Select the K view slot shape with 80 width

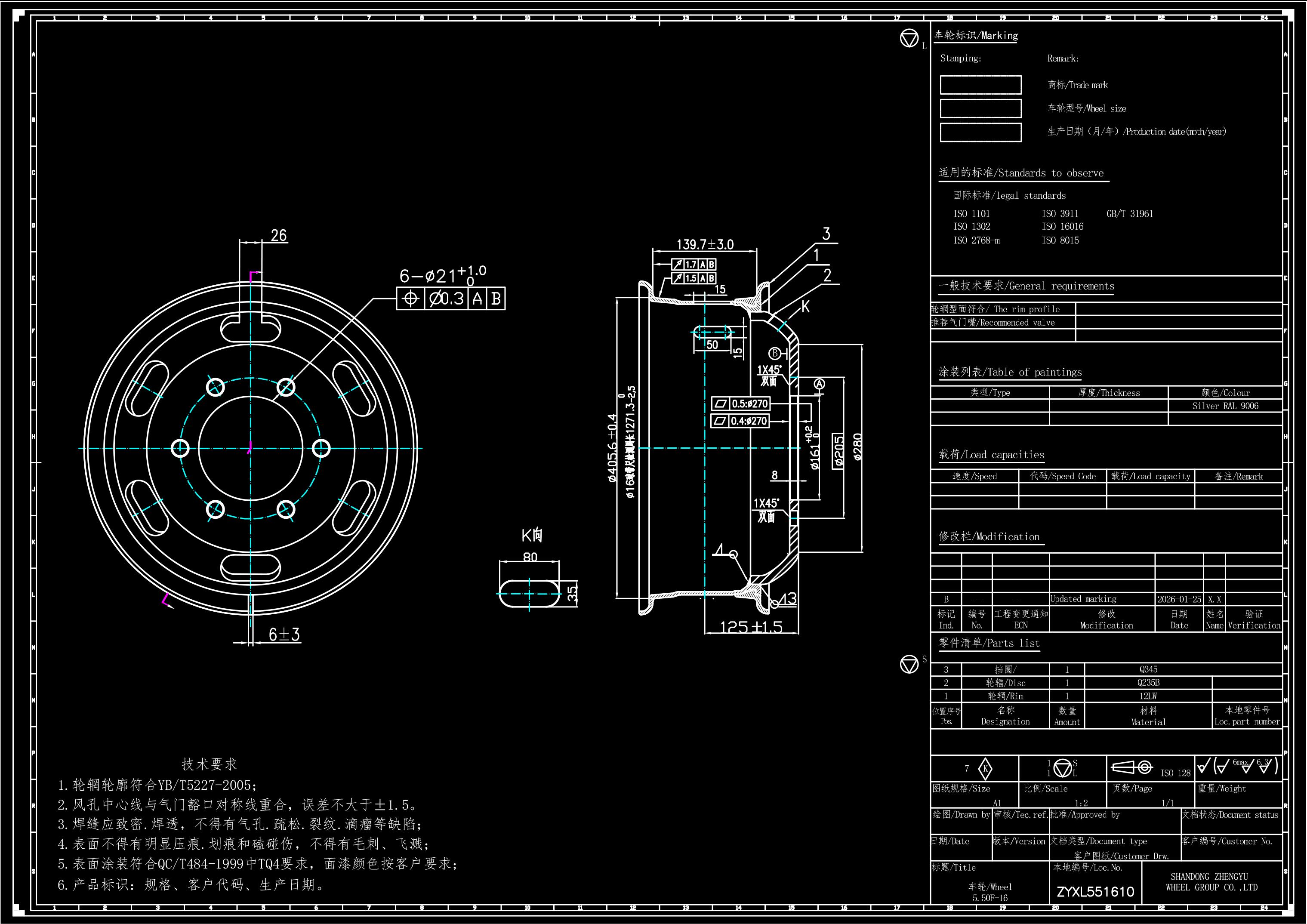pos(530,594)
